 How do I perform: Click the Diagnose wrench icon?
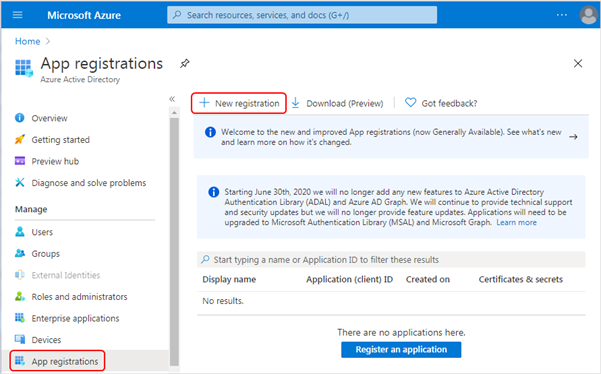point(20,182)
